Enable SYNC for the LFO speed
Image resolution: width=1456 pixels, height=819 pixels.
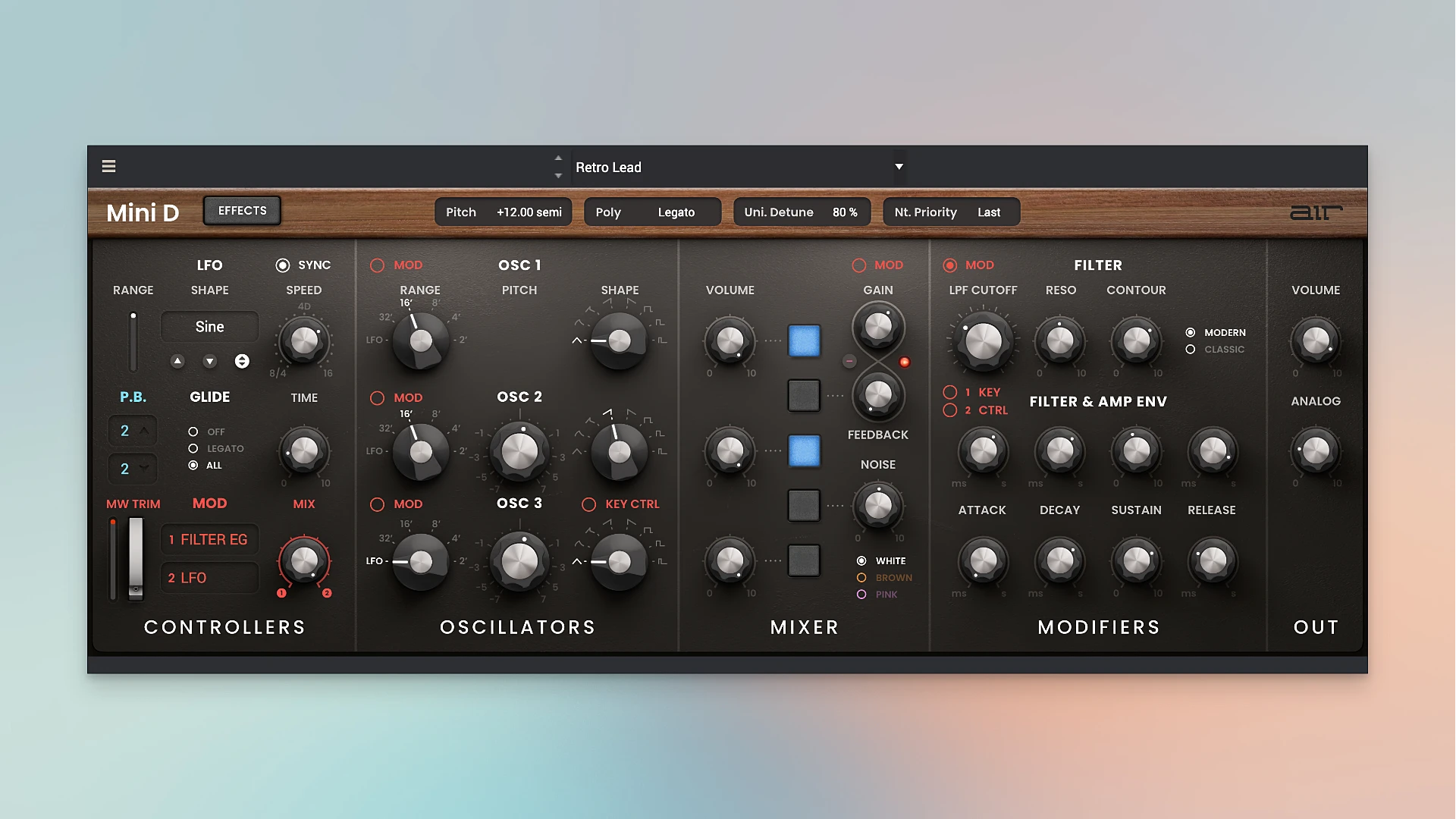[283, 265]
